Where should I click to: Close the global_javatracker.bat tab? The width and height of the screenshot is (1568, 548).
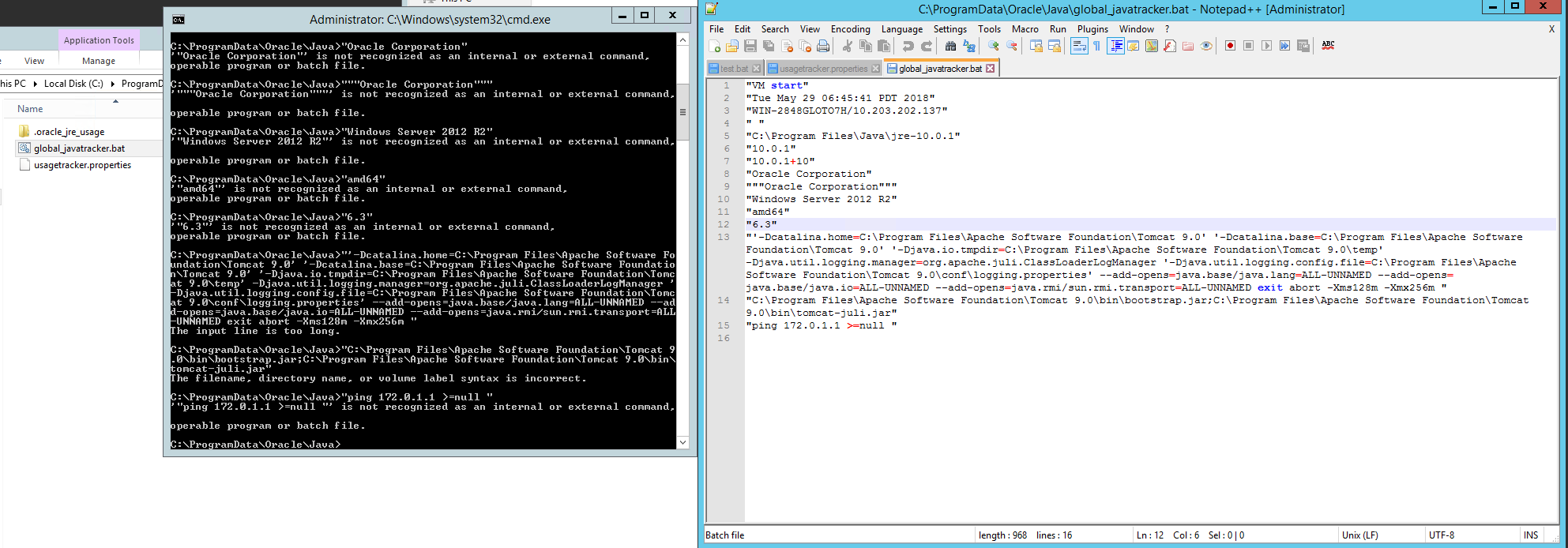(991, 69)
